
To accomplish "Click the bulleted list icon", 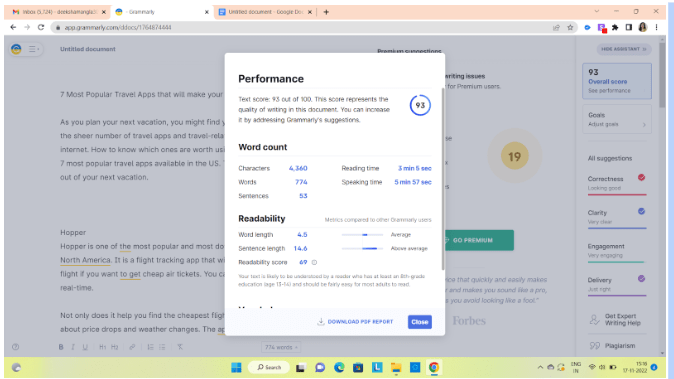I will [x=162, y=347].
